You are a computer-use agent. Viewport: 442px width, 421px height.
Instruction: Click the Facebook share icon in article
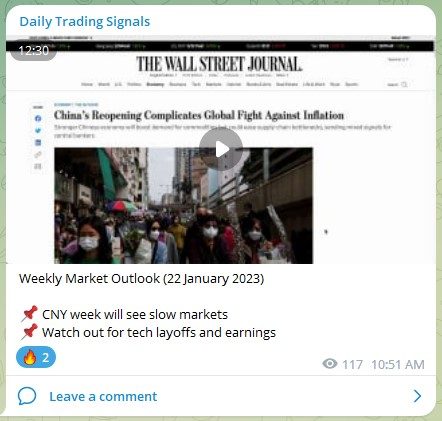[x=38, y=118]
